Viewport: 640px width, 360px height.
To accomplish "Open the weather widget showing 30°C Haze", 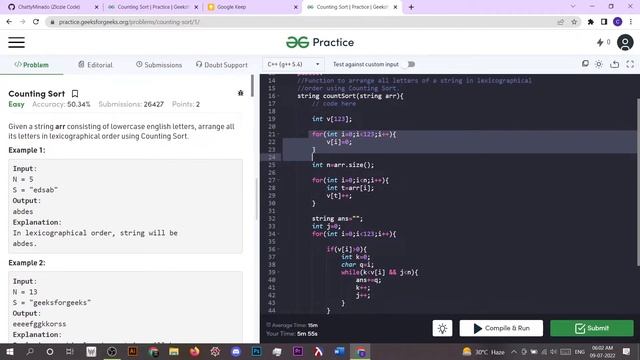I will tap(484, 352).
